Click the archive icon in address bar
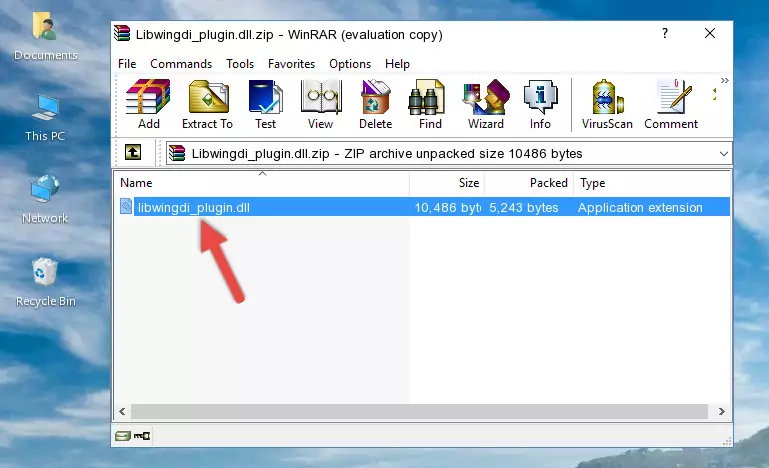 [x=178, y=153]
